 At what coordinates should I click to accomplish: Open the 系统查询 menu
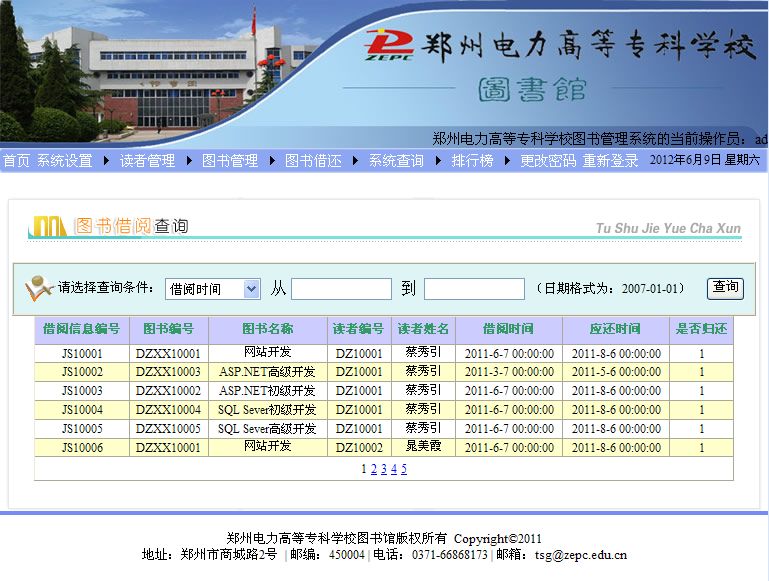pyautogui.click(x=396, y=160)
